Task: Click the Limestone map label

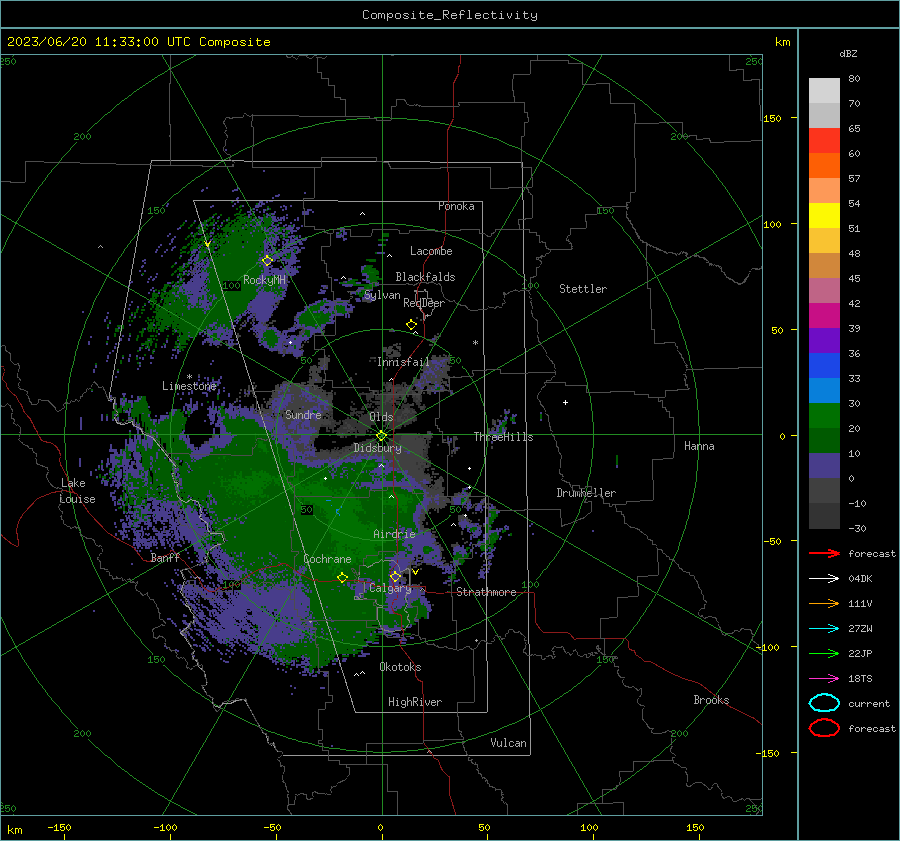Action: point(189,386)
